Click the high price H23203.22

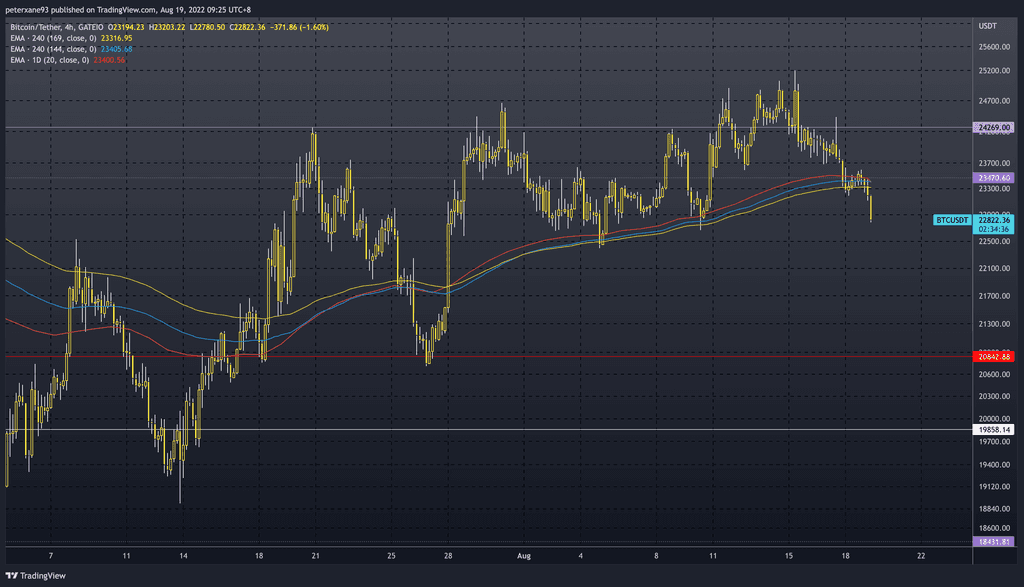167,27
